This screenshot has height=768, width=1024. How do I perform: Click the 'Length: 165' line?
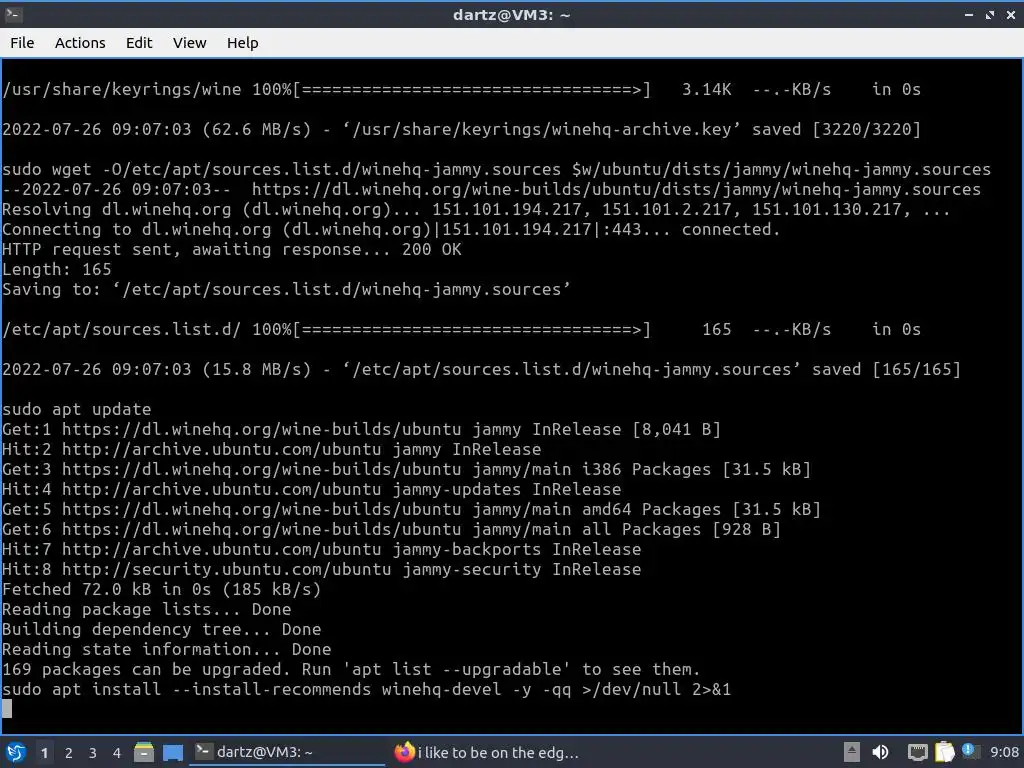(57, 270)
